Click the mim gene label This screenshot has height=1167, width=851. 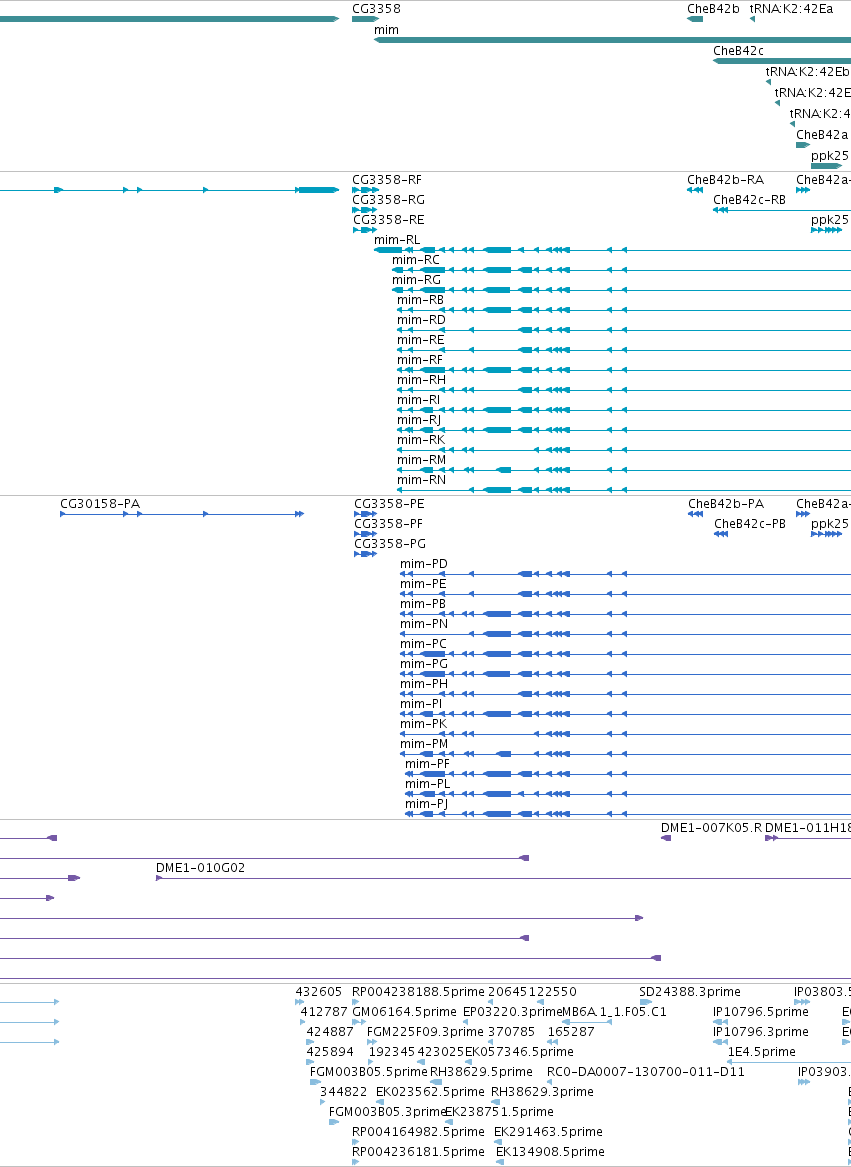click(386, 30)
